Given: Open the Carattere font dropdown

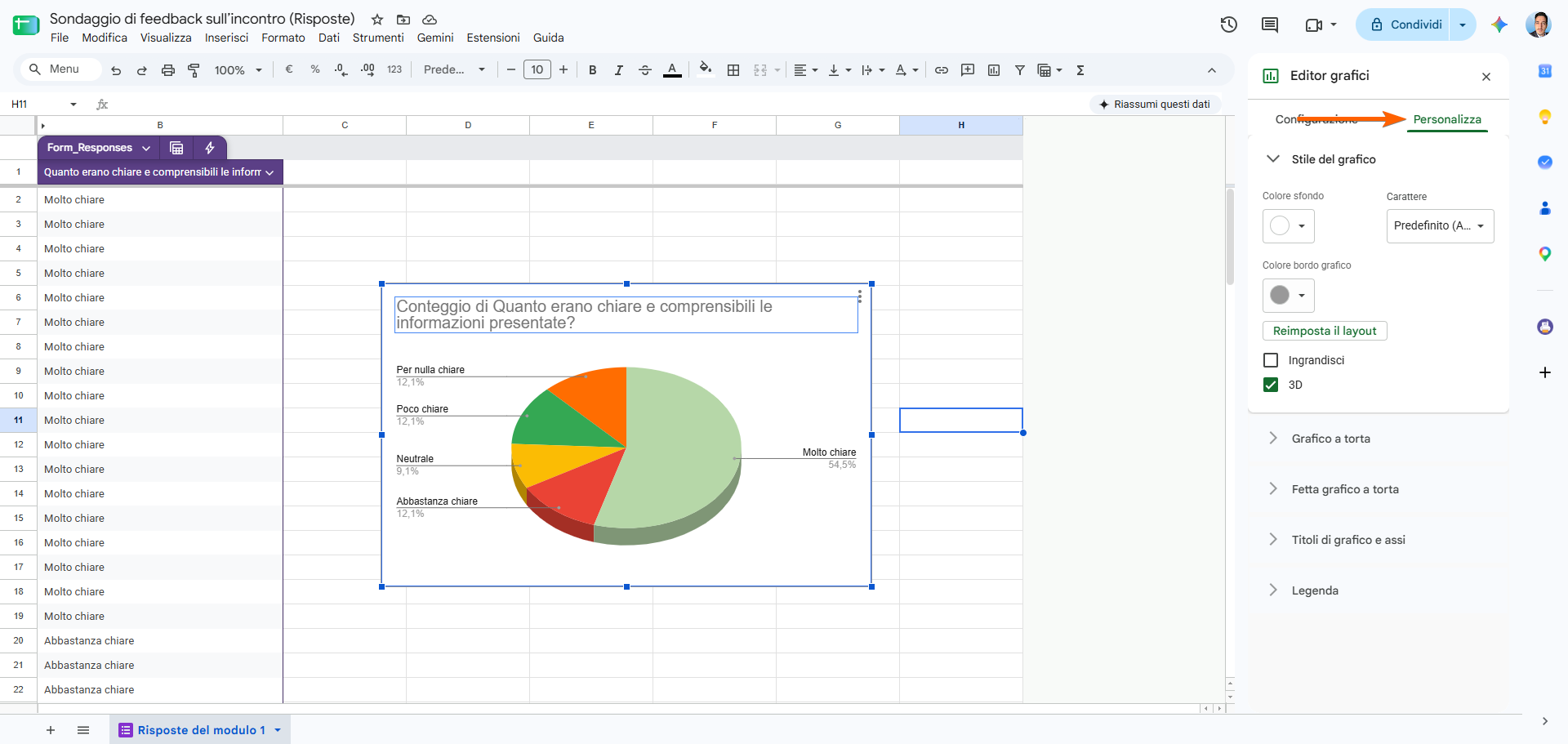Looking at the screenshot, I should [1440, 226].
